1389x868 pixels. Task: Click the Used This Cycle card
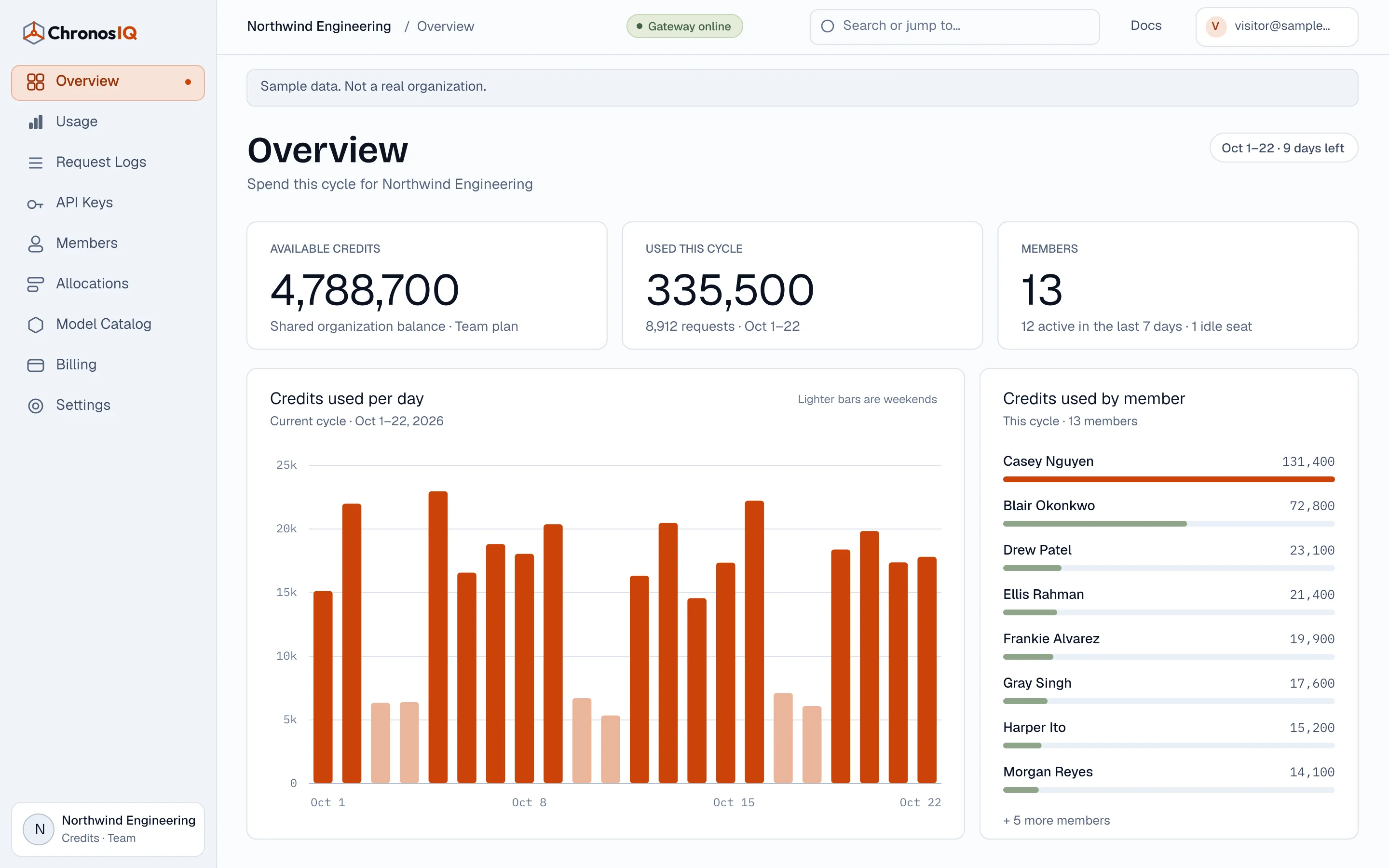point(802,285)
